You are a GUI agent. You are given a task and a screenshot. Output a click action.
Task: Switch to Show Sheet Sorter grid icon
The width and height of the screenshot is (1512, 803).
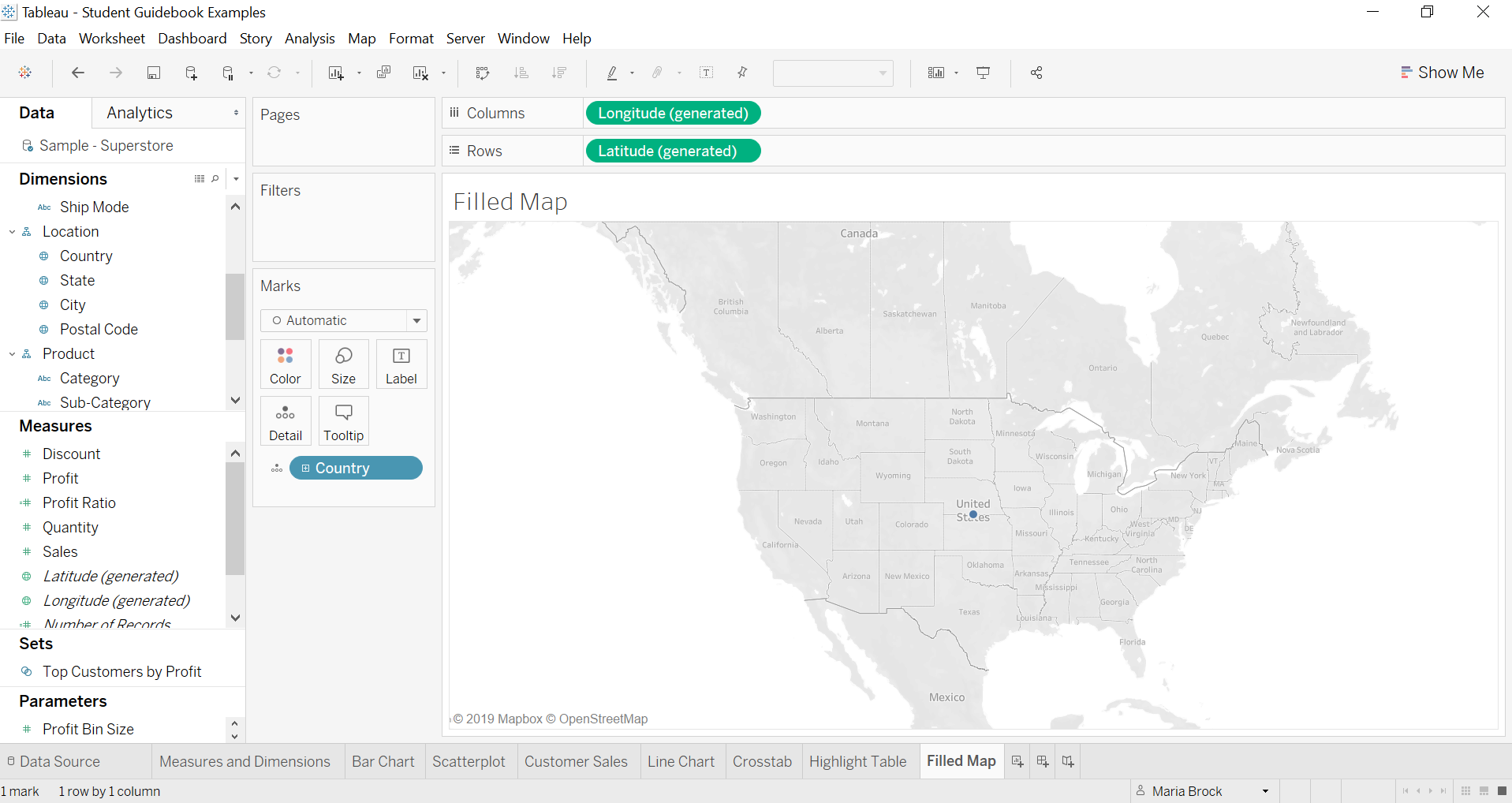[x=1465, y=791]
